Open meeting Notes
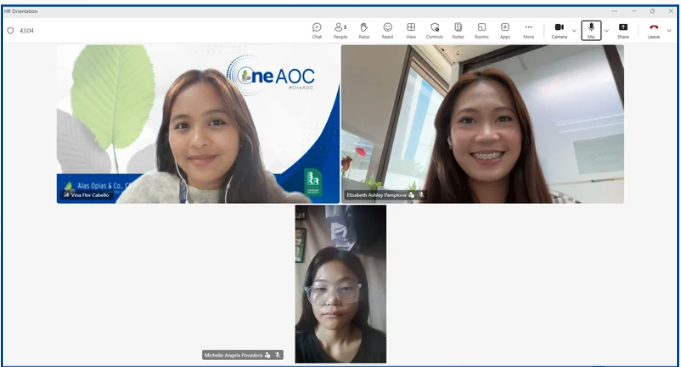 [x=458, y=30]
